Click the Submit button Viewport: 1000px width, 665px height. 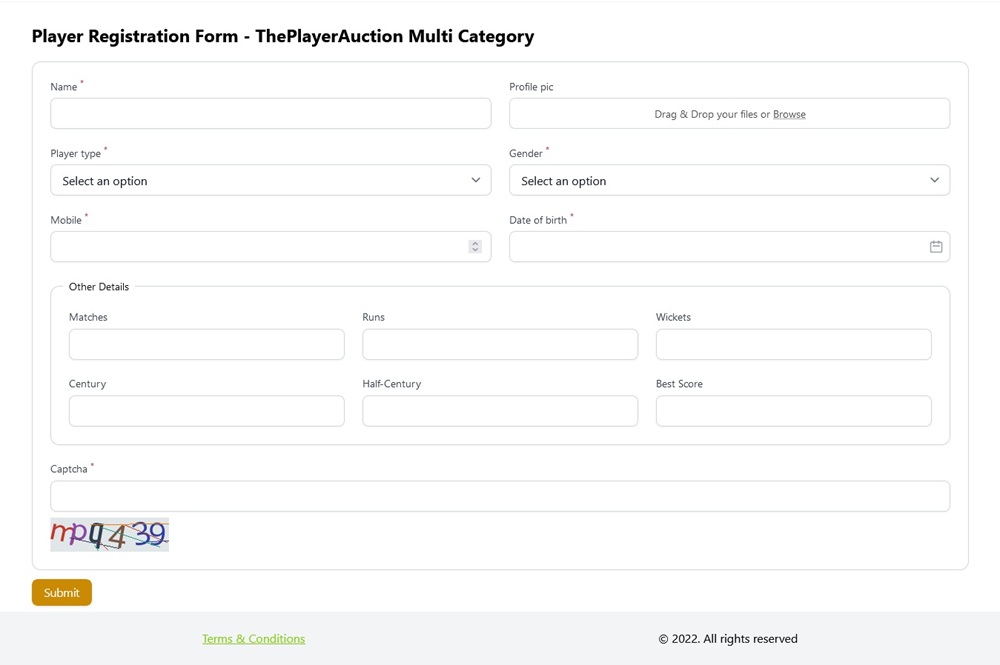(61, 592)
